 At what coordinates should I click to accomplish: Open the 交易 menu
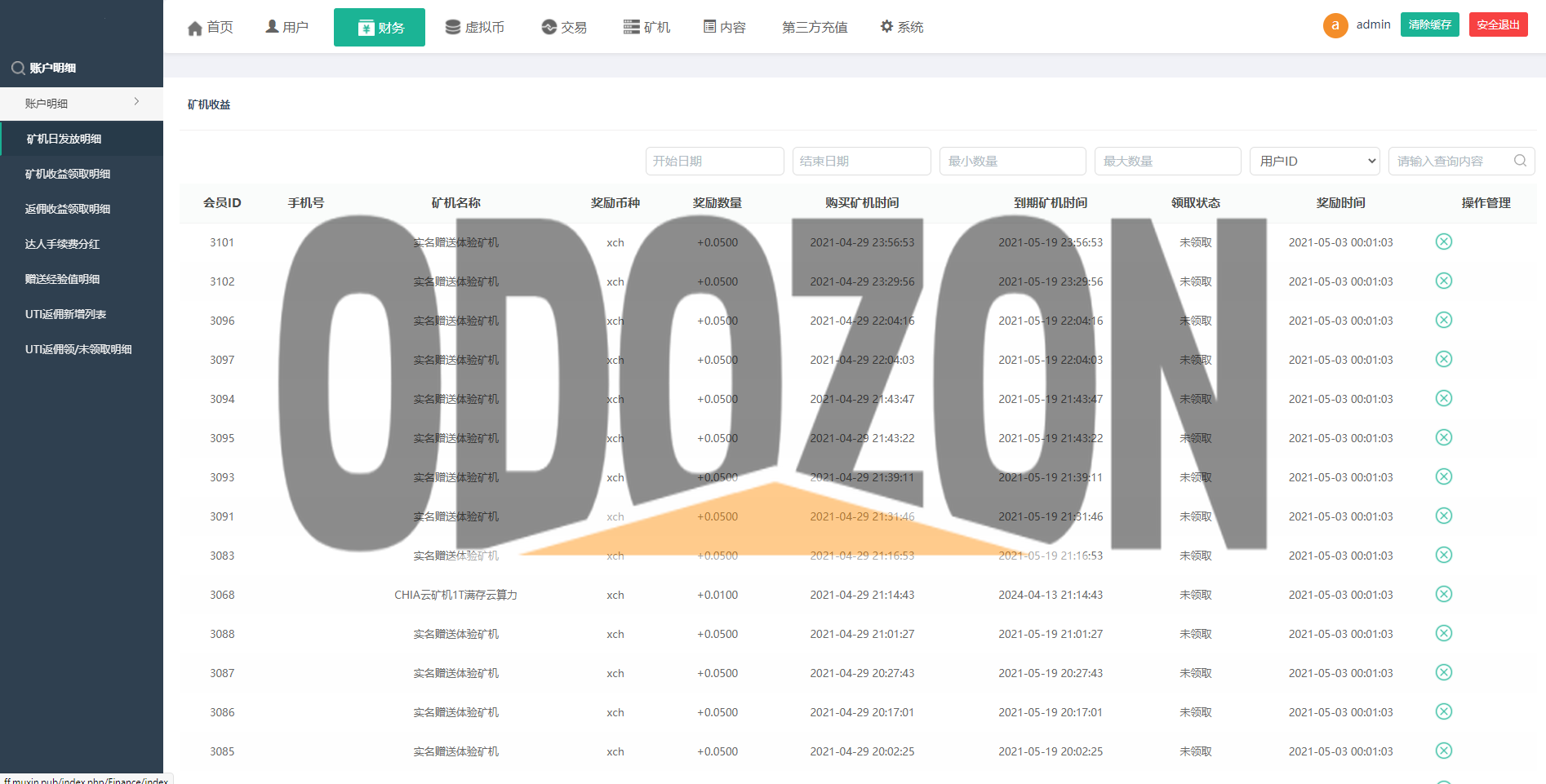pyautogui.click(x=564, y=27)
